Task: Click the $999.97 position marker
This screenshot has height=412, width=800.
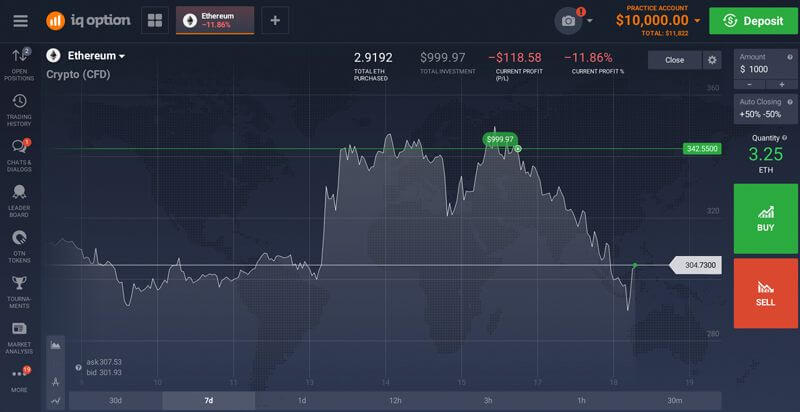Action: [500, 139]
